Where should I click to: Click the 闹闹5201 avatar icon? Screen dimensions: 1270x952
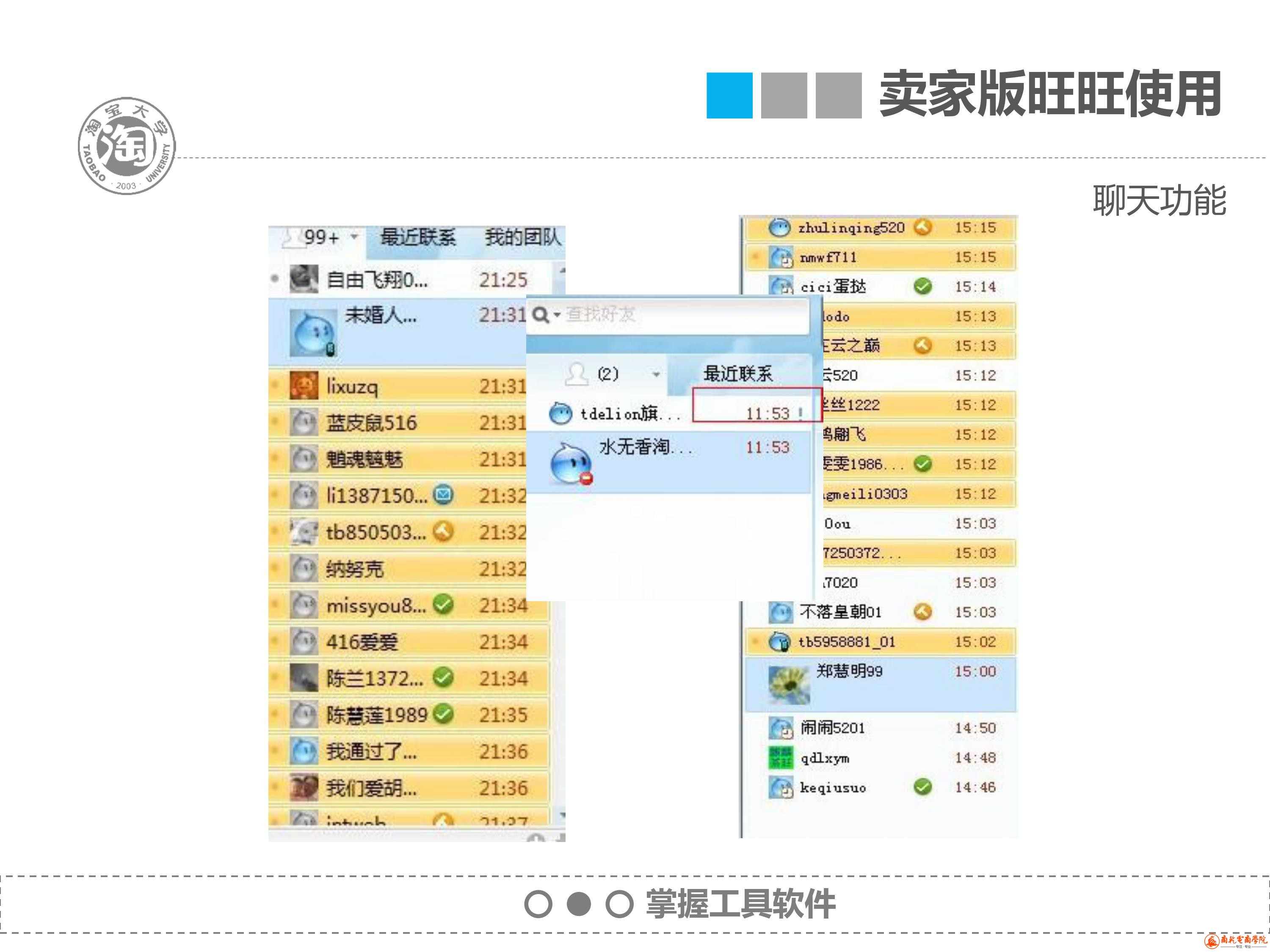click(781, 728)
